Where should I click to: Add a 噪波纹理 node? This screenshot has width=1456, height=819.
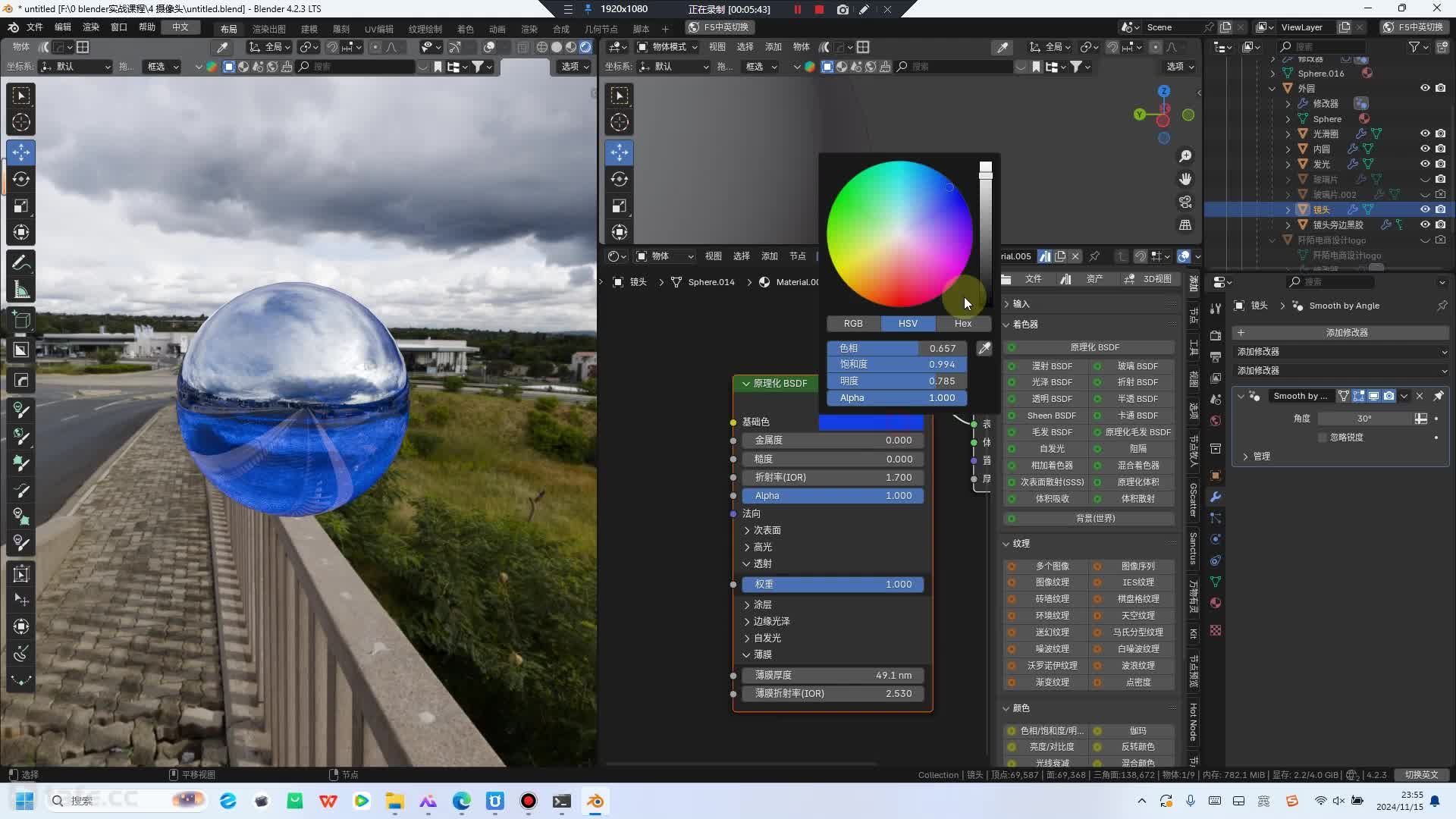pos(1046,649)
